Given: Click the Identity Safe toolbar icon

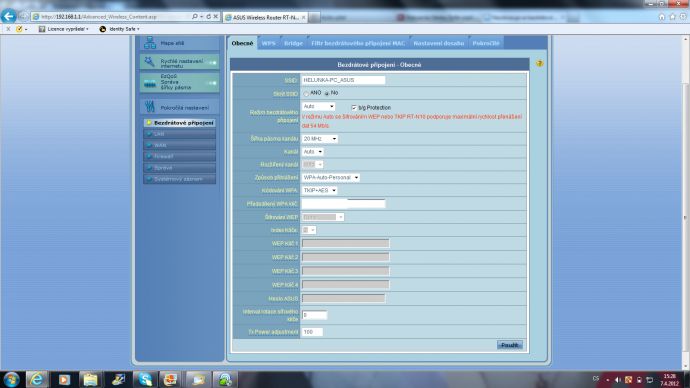Looking at the screenshot, I should pos(103,29).
